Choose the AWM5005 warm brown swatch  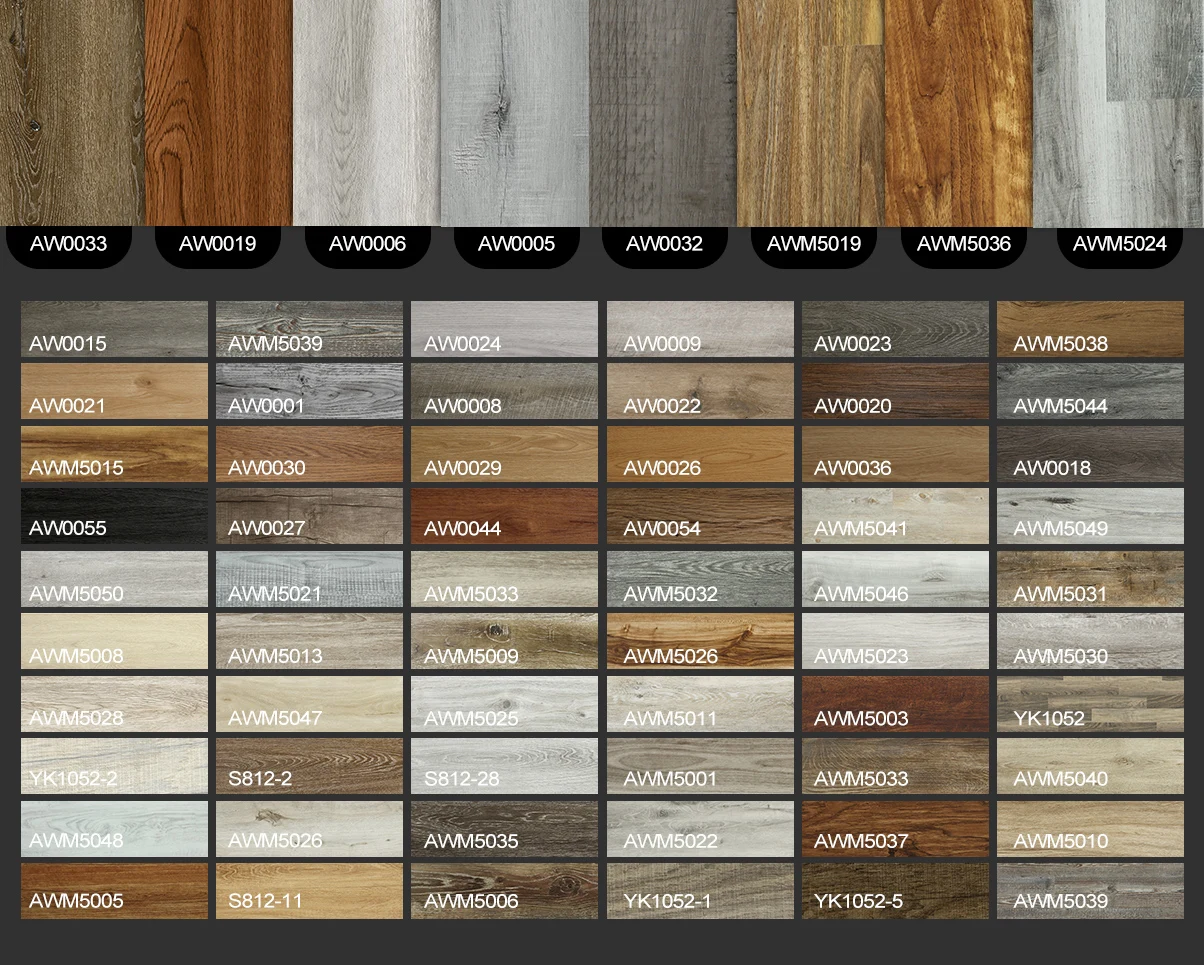[114, 890]
